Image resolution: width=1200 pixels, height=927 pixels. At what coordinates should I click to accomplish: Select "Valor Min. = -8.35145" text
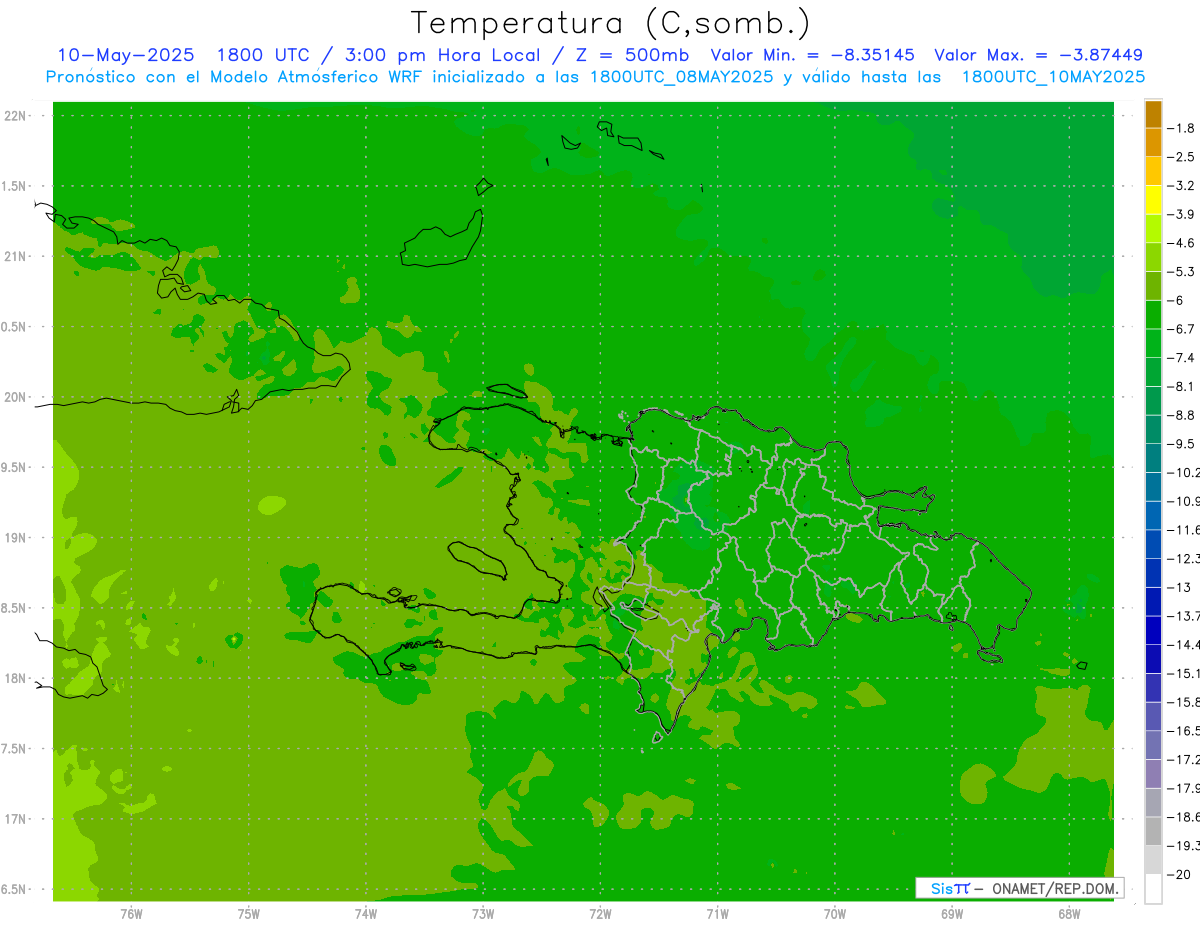(x=813, y=55)
